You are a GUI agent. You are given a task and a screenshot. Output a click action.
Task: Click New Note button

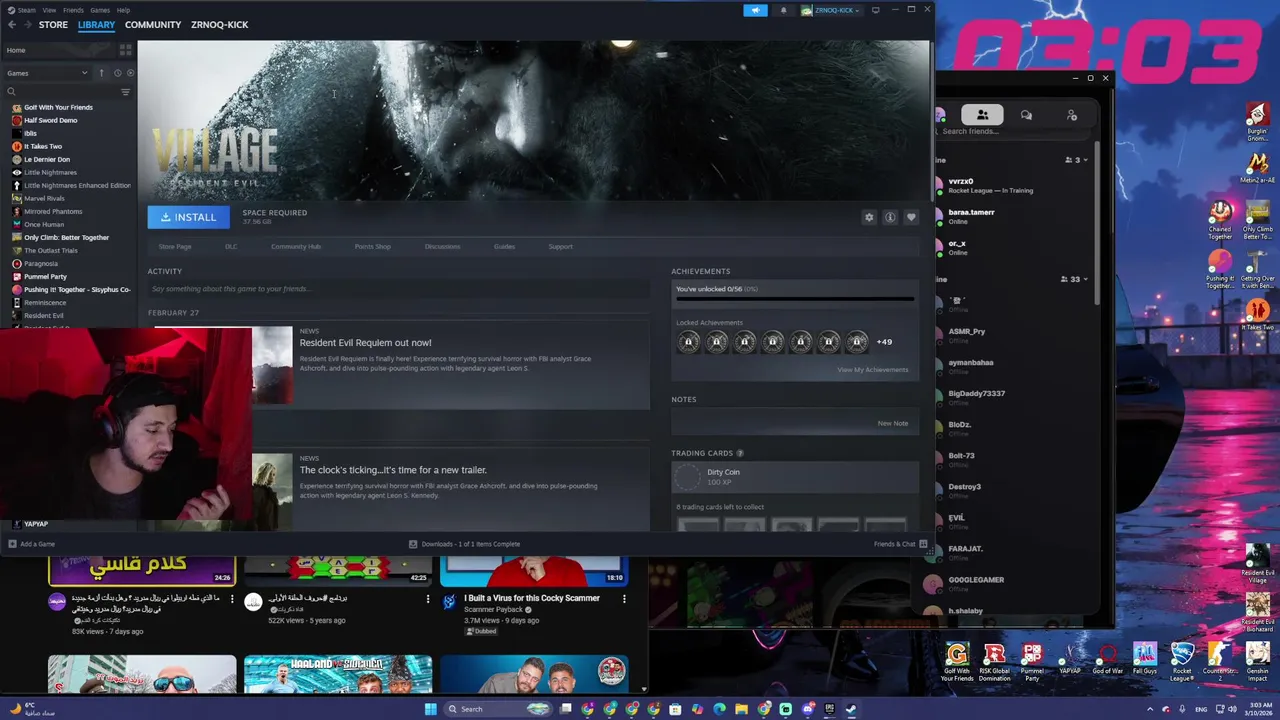893,423
